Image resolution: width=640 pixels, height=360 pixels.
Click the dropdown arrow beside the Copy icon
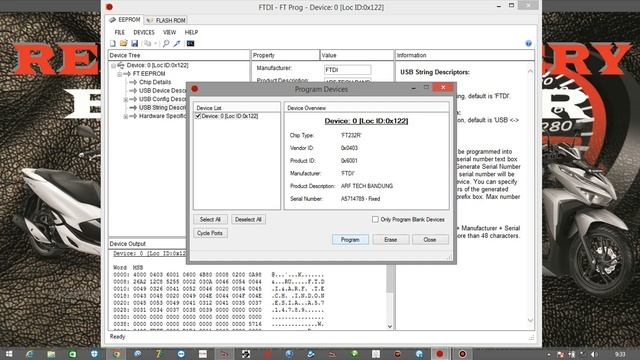[156, 44]
